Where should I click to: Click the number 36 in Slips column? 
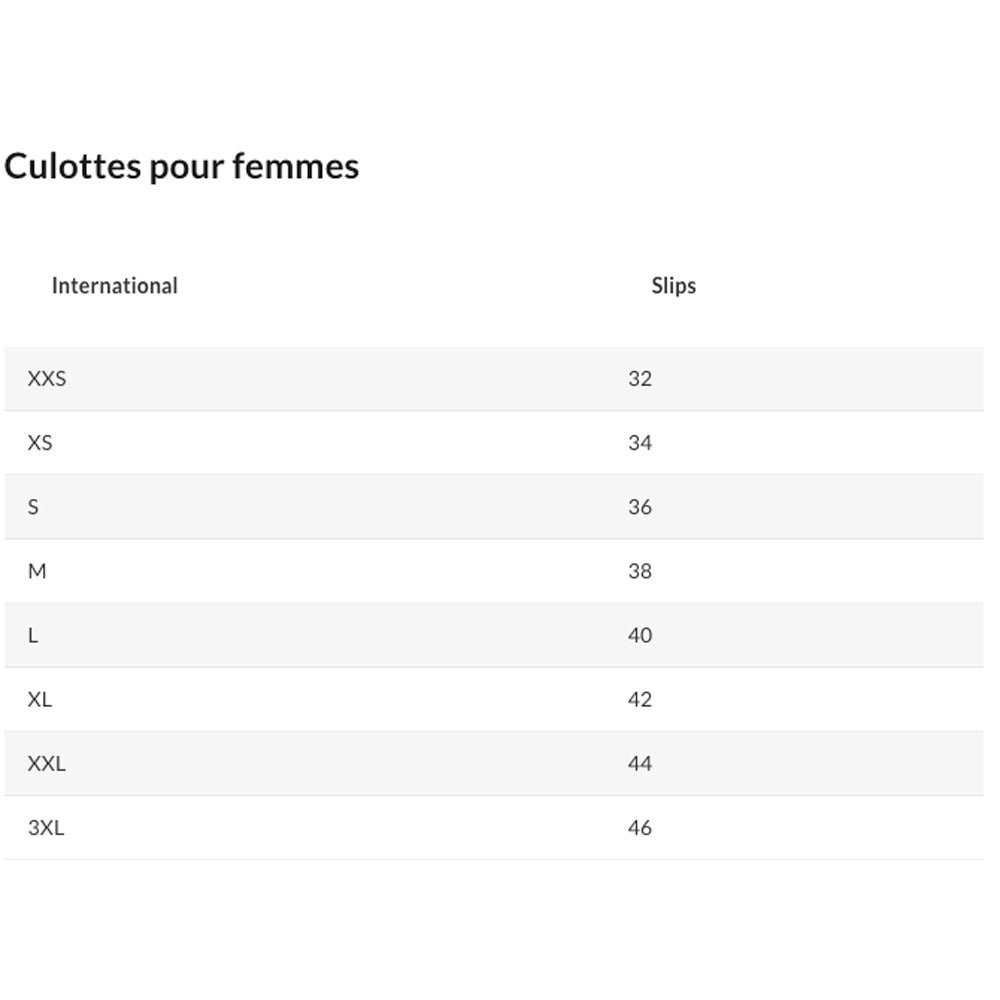pyautogui.click(x=640, y=507)
